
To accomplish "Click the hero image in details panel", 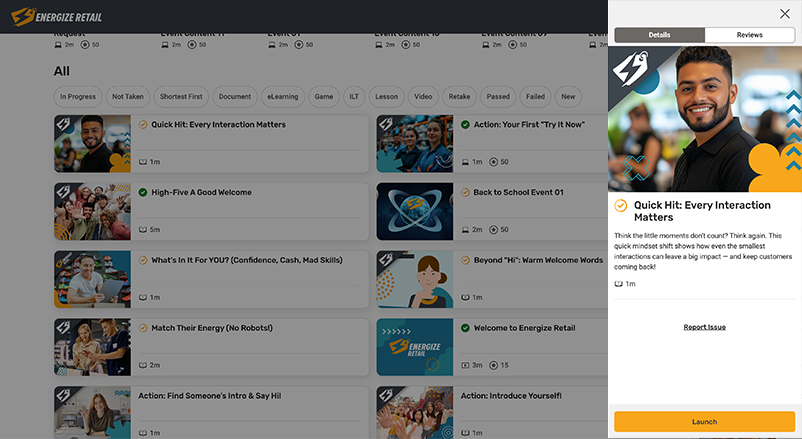I will pos(705,119).
